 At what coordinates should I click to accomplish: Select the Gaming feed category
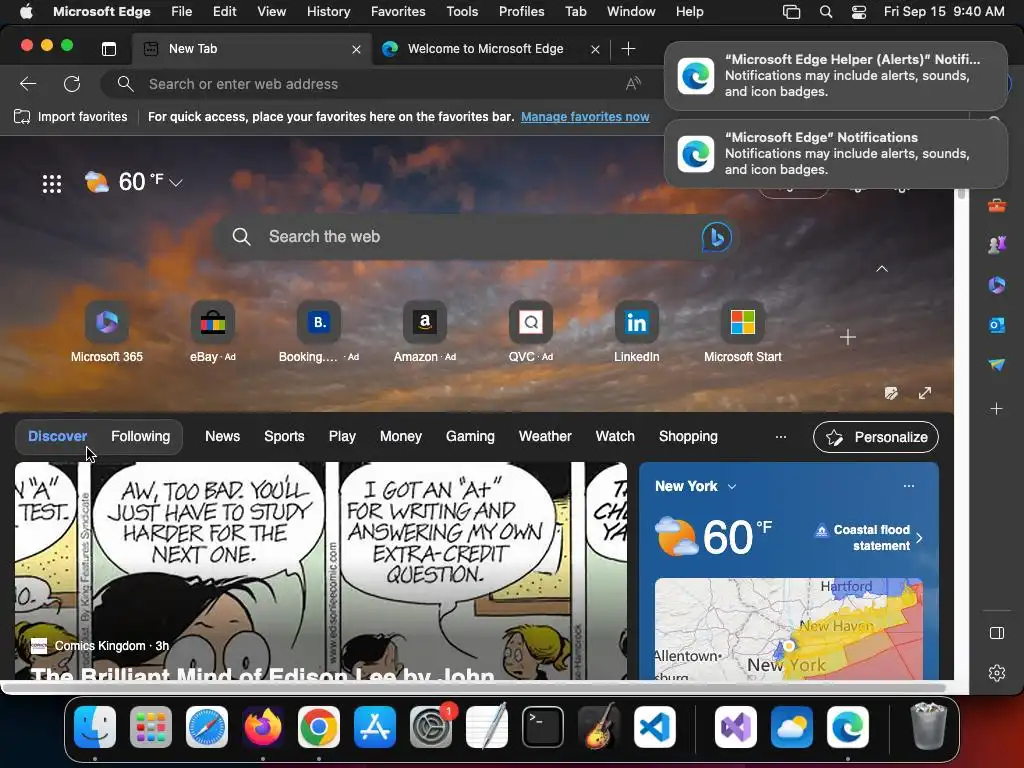(x=470, y=436)
